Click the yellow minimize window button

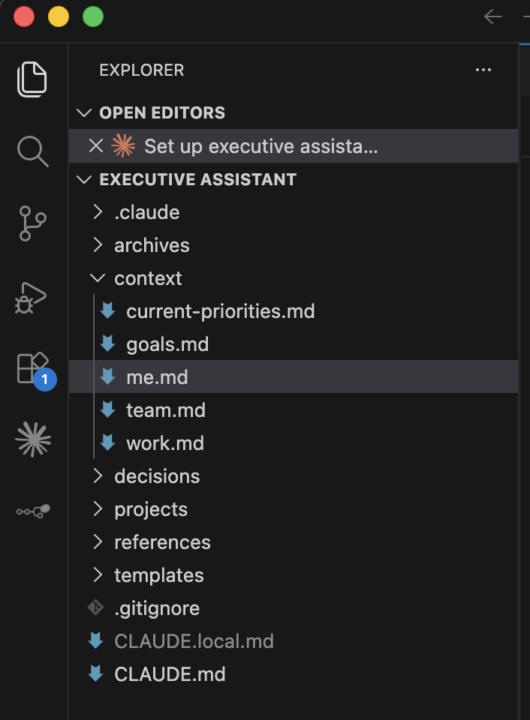coord(58,17)
